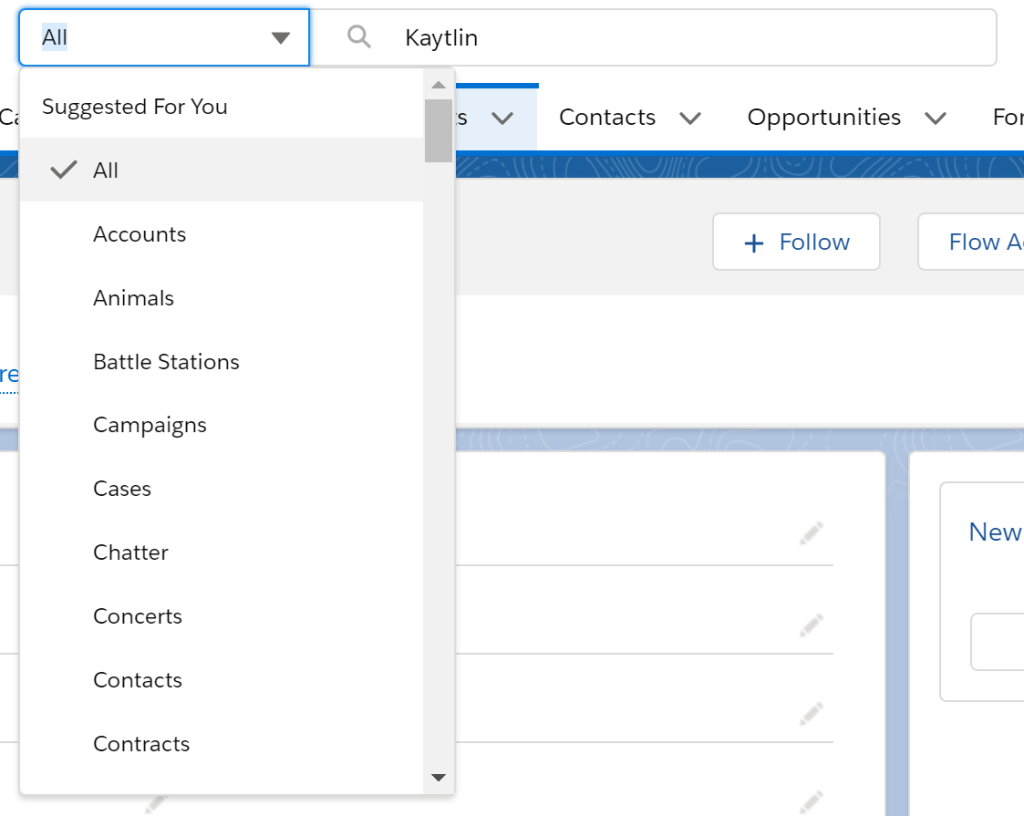Choose Campaigns in the dropdown list

[149, 425]
